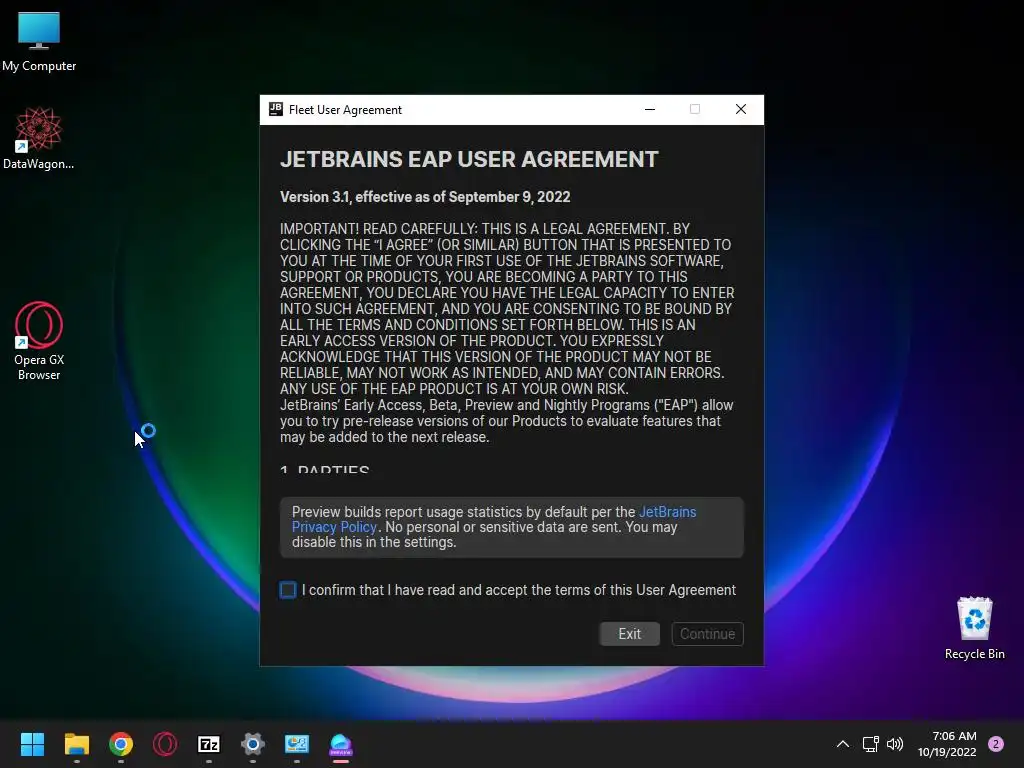The width and height of the screenshot is (1024, 768).
Task: Select the Opera GX Browser desktop shortcut
Action: click(x=39, y=341)
